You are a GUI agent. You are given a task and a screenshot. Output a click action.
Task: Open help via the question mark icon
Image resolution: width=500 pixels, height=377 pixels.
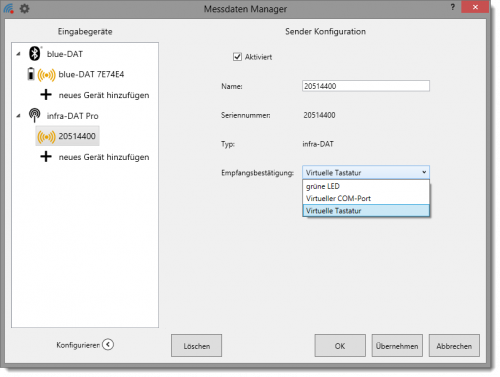pyautogui.click(x=452, y=7)
